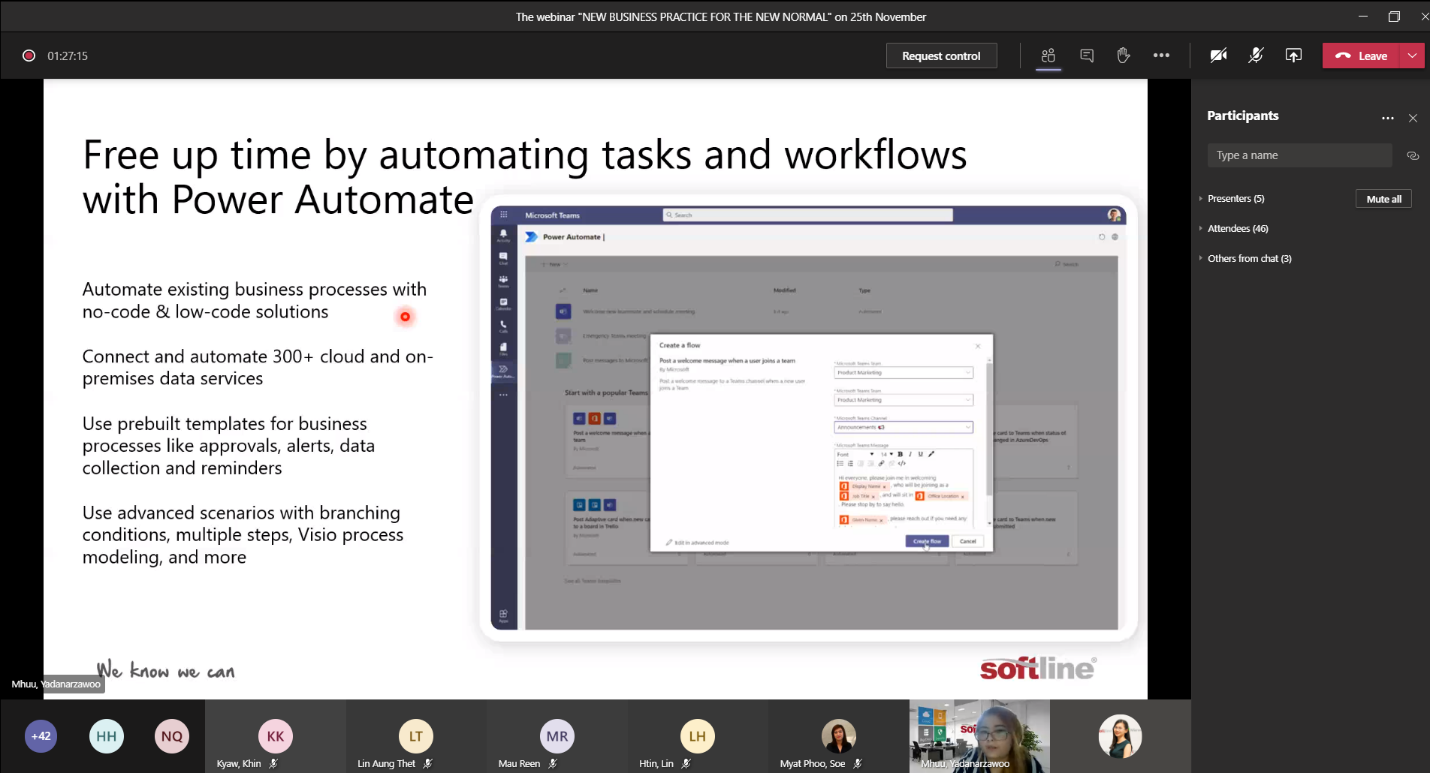
Task: Close the Participants panel
Action: (x=1413, y=118)
